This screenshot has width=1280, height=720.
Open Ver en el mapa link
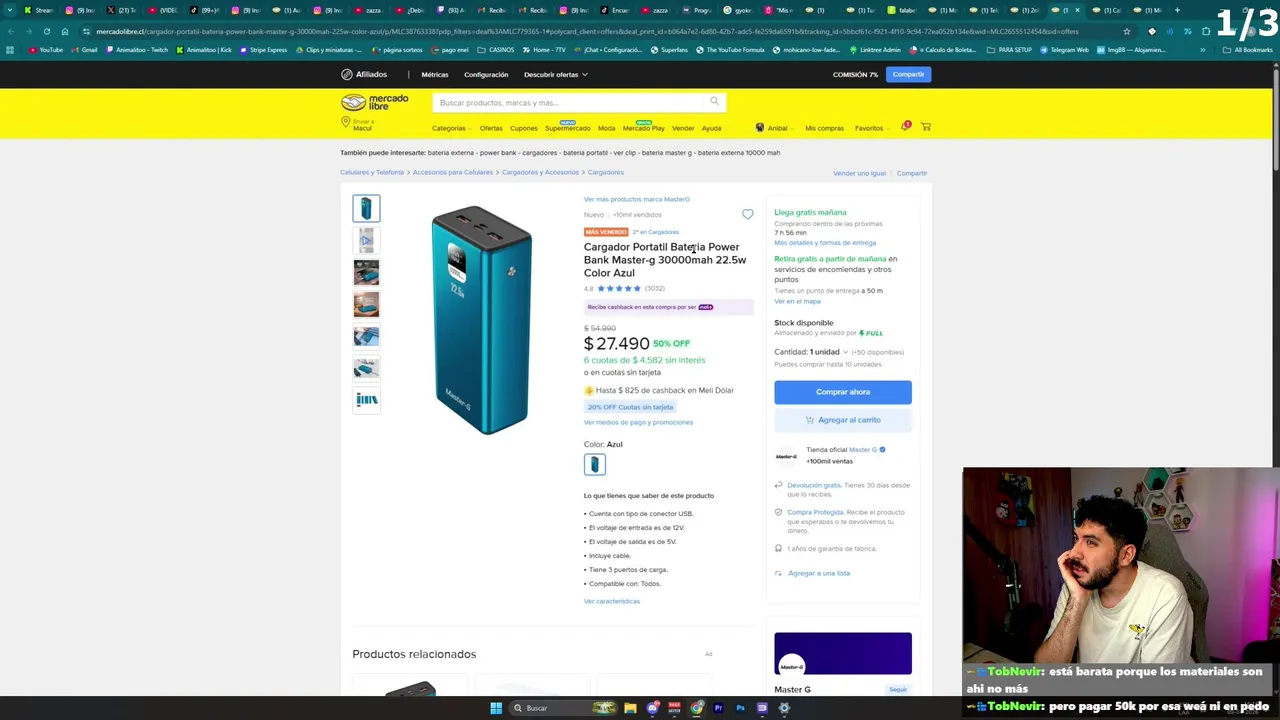[x=797, y=301]
